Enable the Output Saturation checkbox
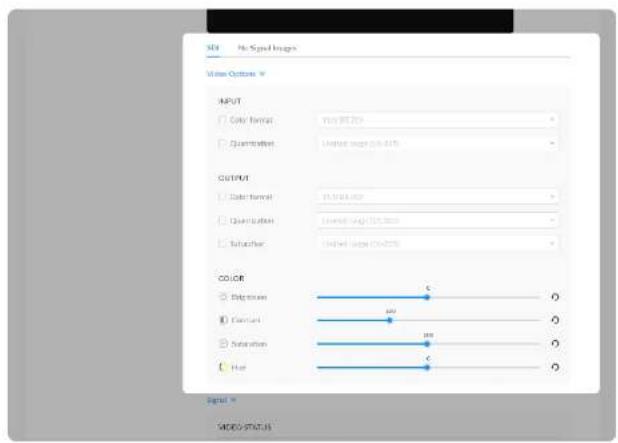 coord(222,243)
